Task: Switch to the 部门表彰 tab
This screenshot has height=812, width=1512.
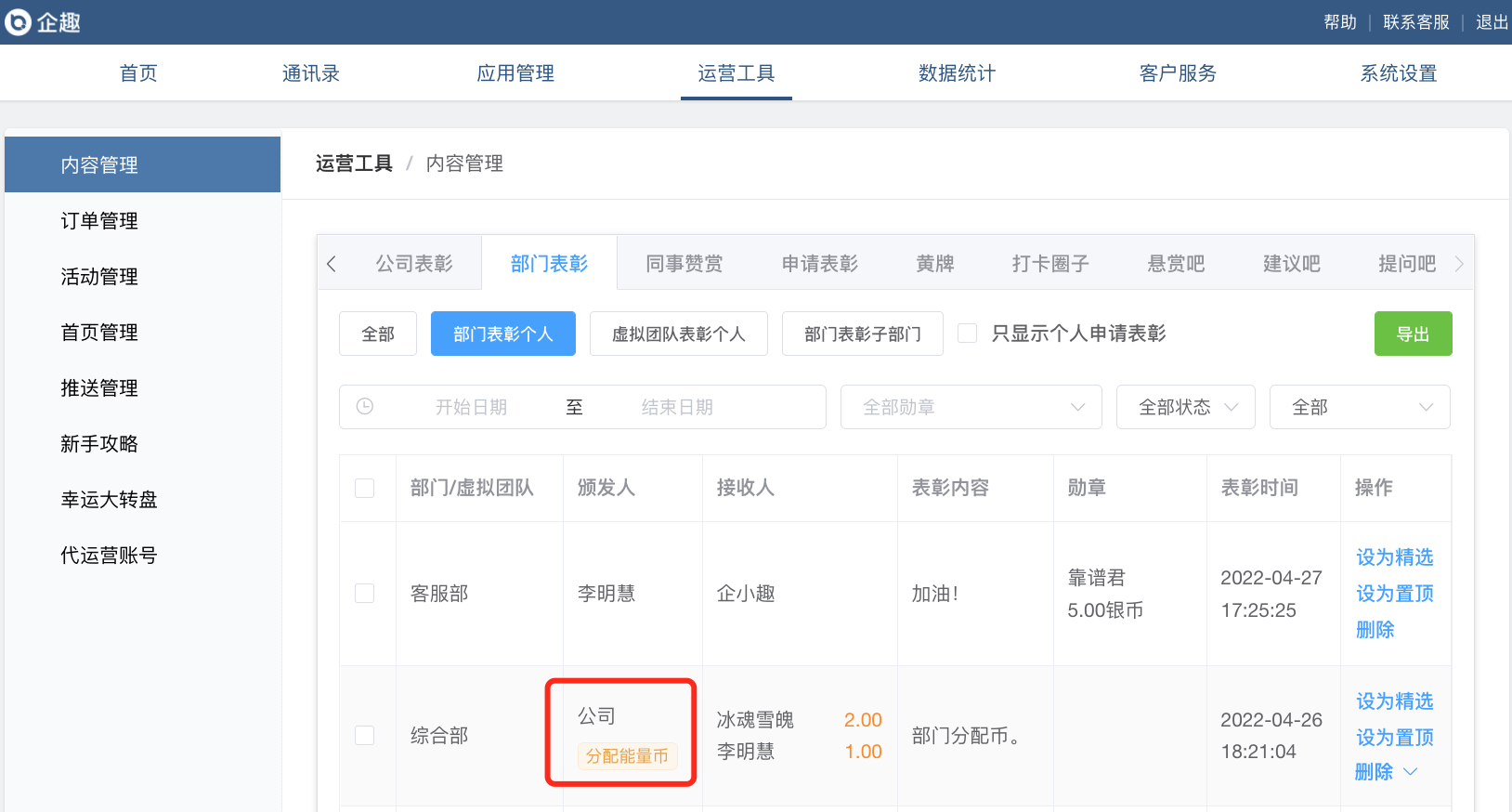Action: click(x=550, y=263)
